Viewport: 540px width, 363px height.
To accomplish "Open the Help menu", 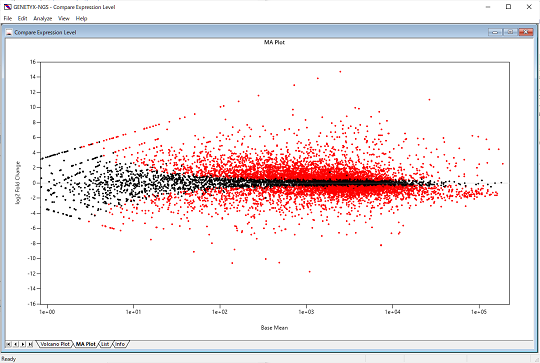I will click(81, 19).
